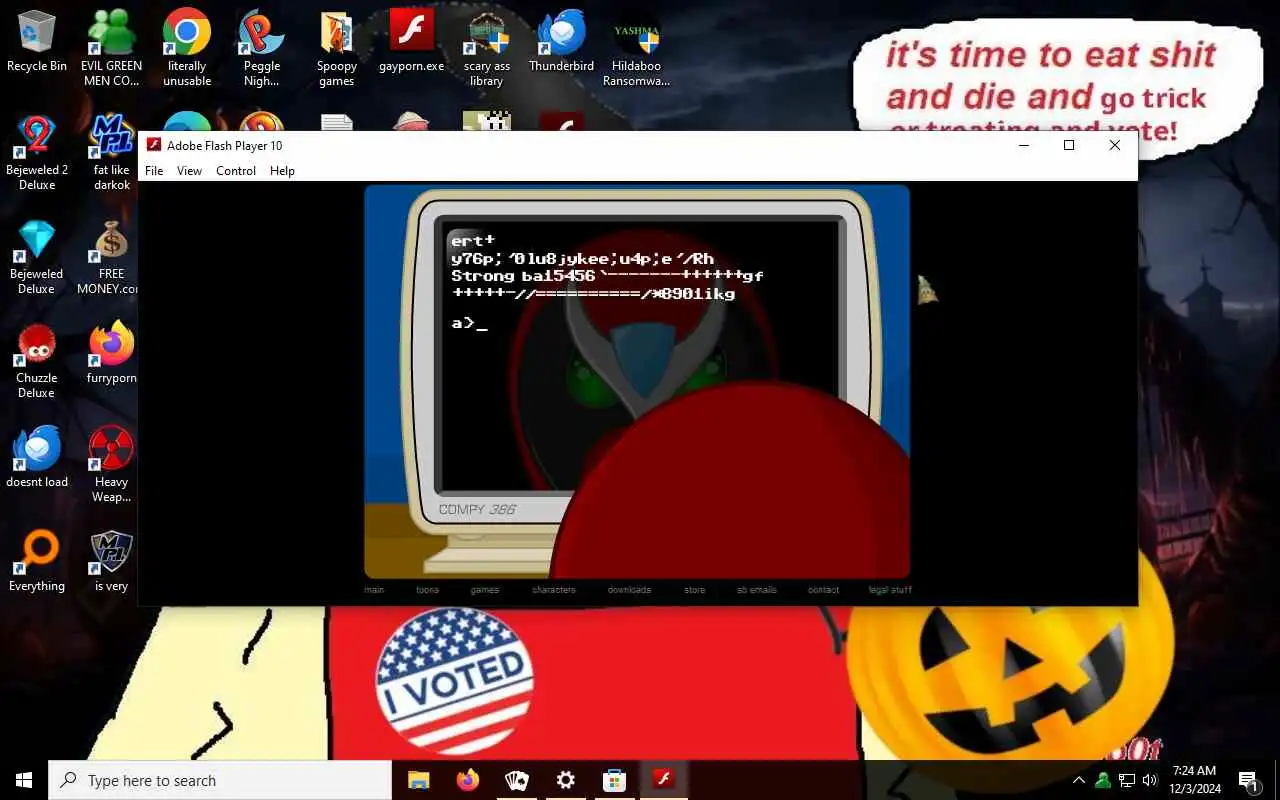Click the Windows Start button
Image resolution: width=1280 pixels, height=800 pixels.
(24, 780)
